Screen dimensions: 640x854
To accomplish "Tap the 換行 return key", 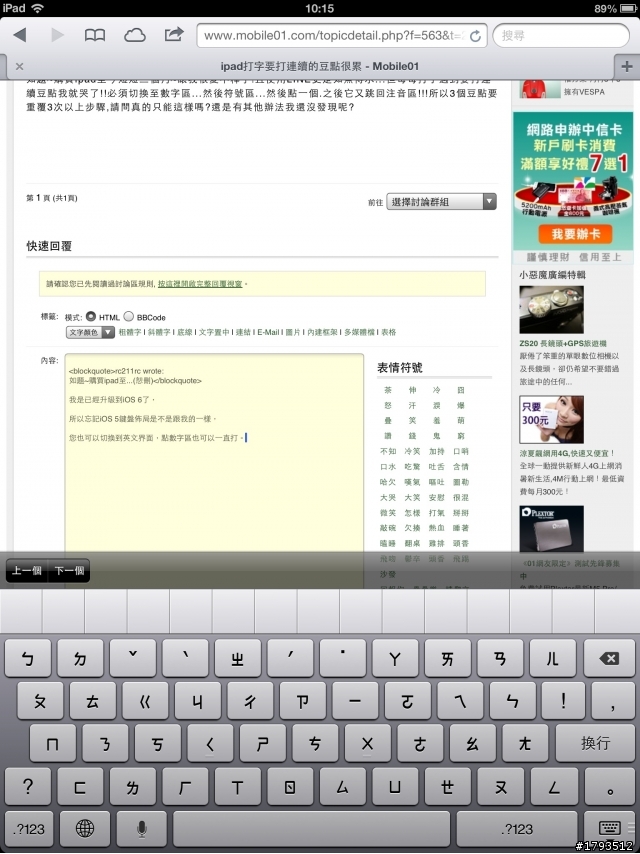I will click(595, 743).
